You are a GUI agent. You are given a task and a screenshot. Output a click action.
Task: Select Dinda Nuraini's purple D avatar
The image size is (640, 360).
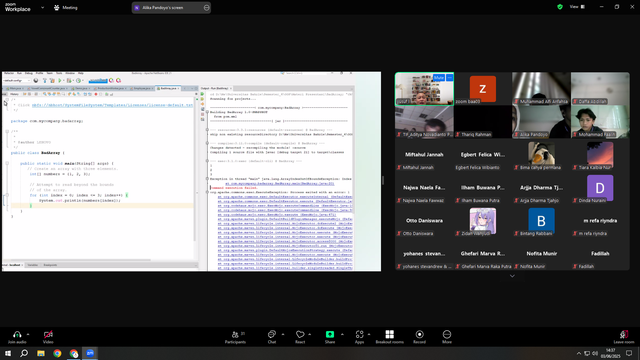600,188
